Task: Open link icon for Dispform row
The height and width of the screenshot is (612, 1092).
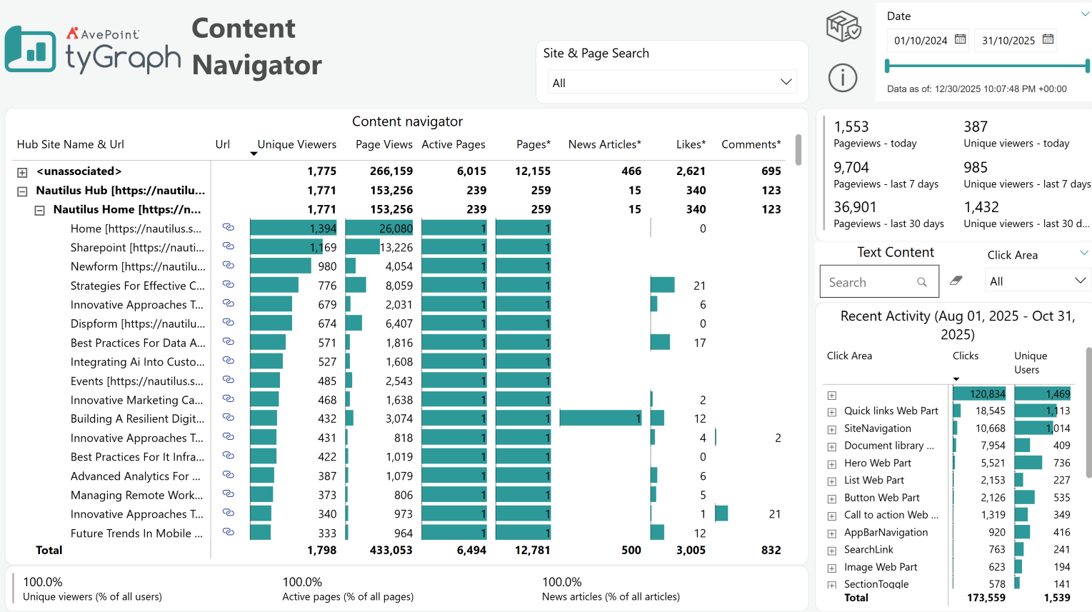Action: [228, 322]
